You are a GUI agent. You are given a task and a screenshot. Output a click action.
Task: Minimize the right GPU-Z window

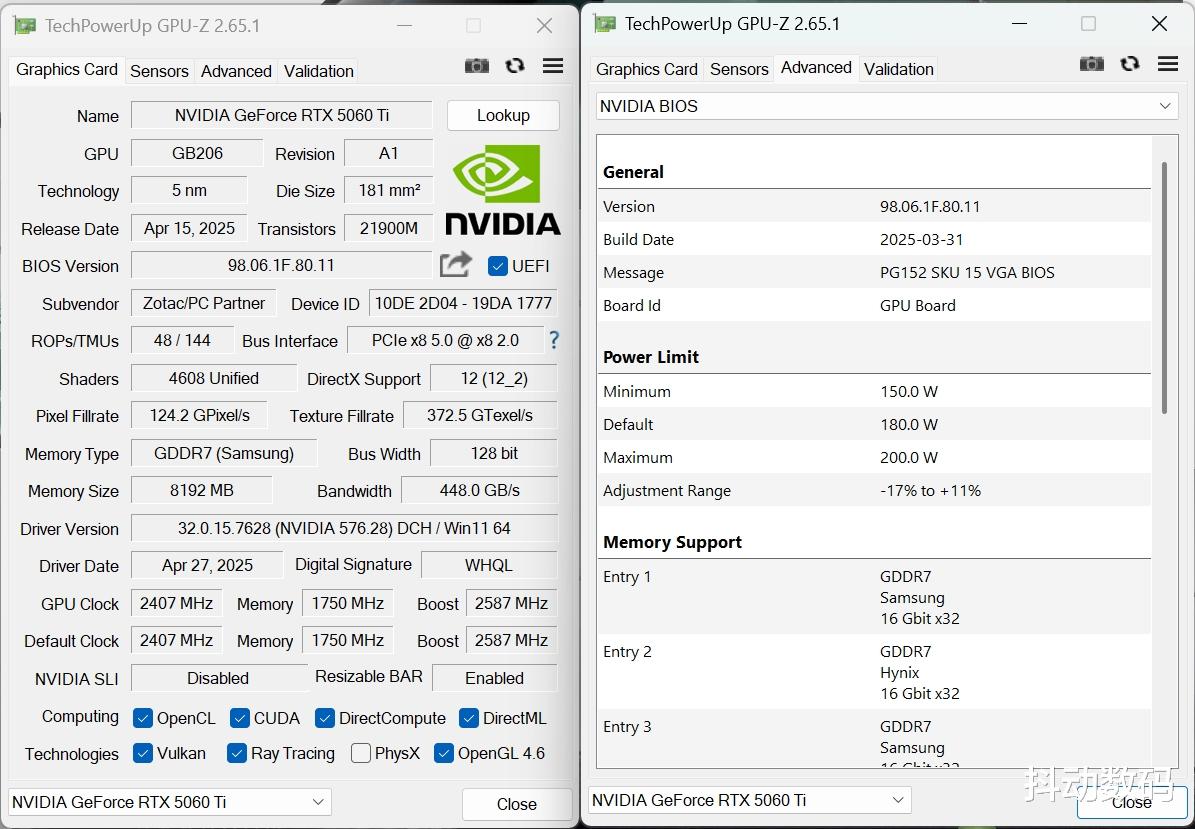(1019, 24)
